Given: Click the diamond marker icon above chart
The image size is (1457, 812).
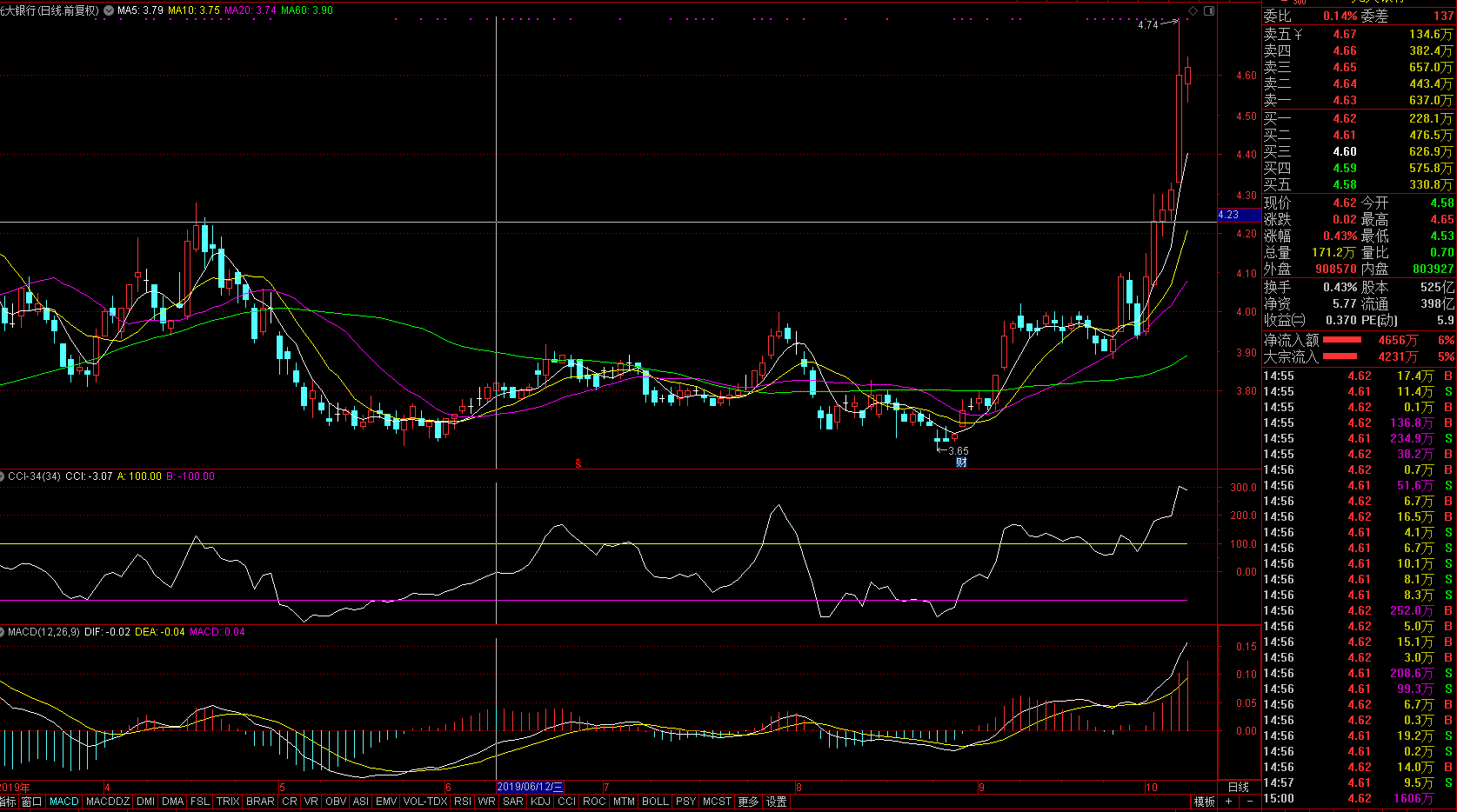Looking at the screenshot, I should click(x=1193, y=10).
